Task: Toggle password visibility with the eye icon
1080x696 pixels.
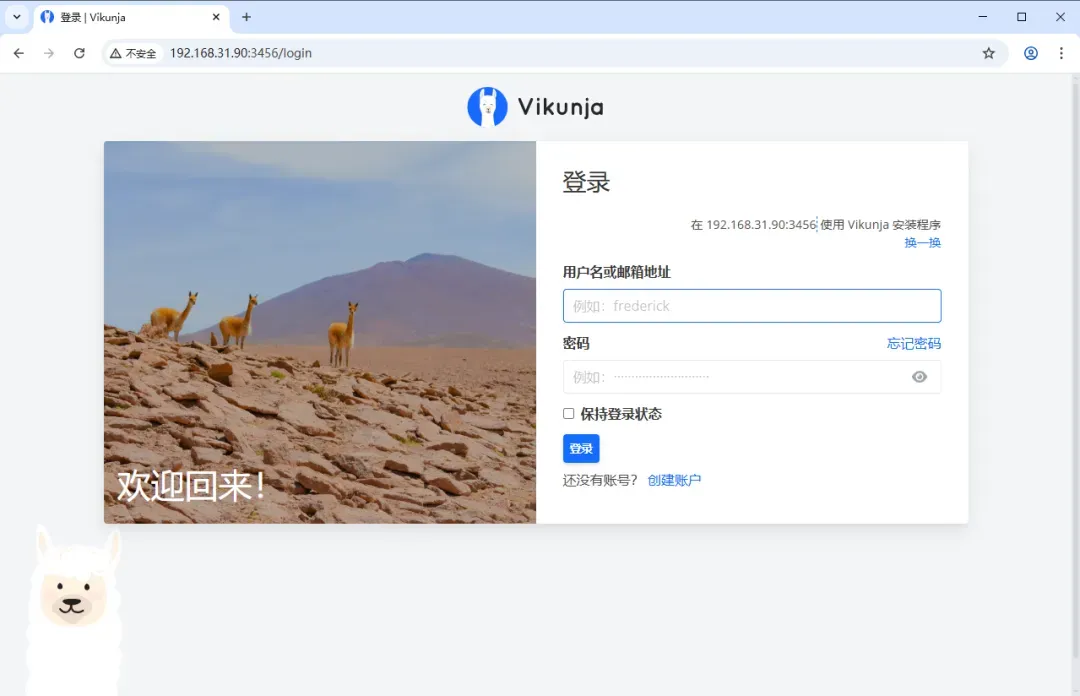Action: click(x=919, y=377)
